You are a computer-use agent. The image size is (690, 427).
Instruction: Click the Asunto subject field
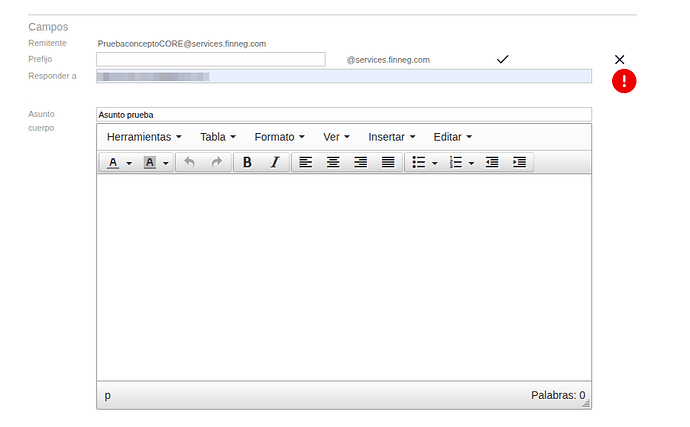coord(343,114)
